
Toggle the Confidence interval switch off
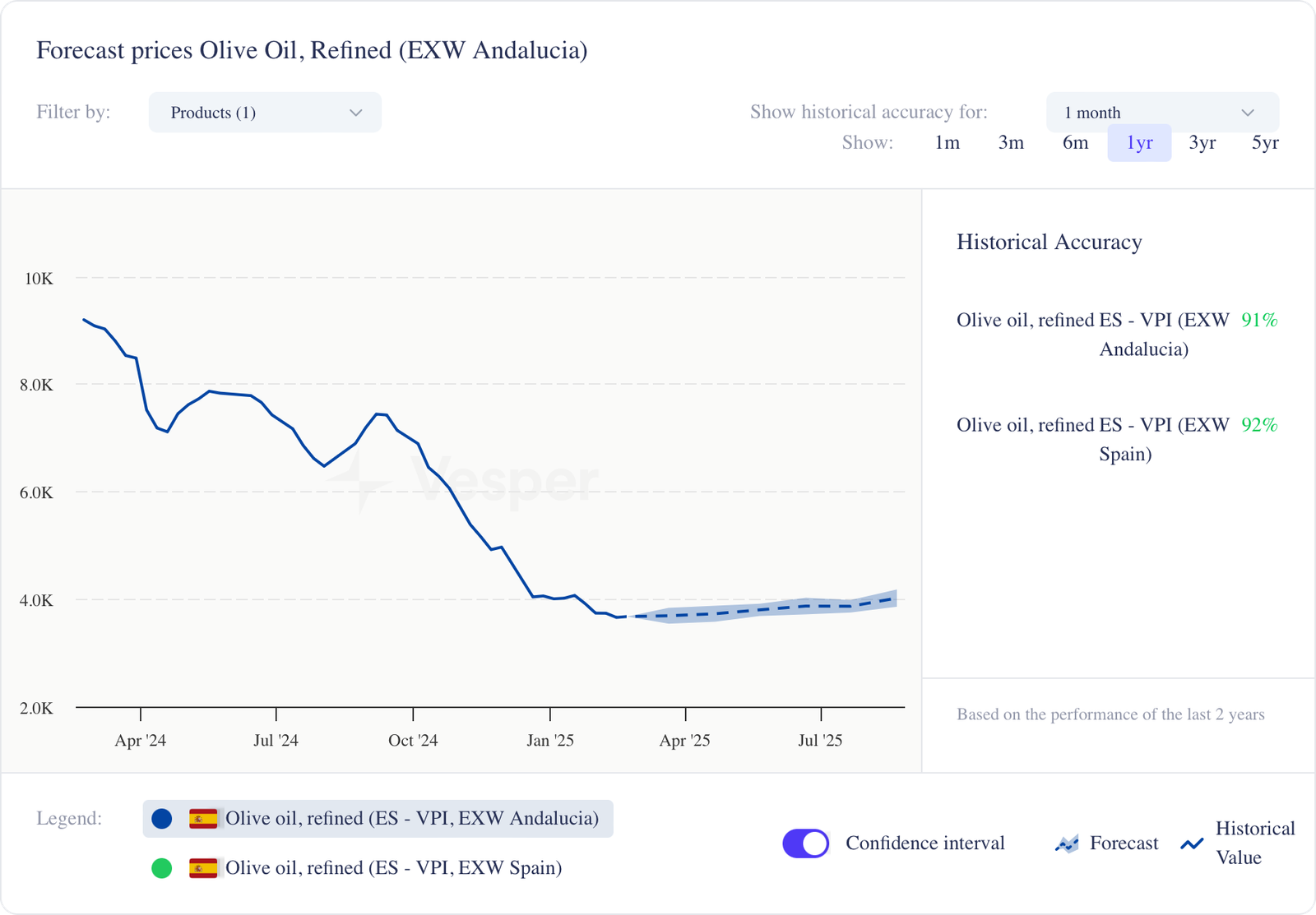coord(806,843)
